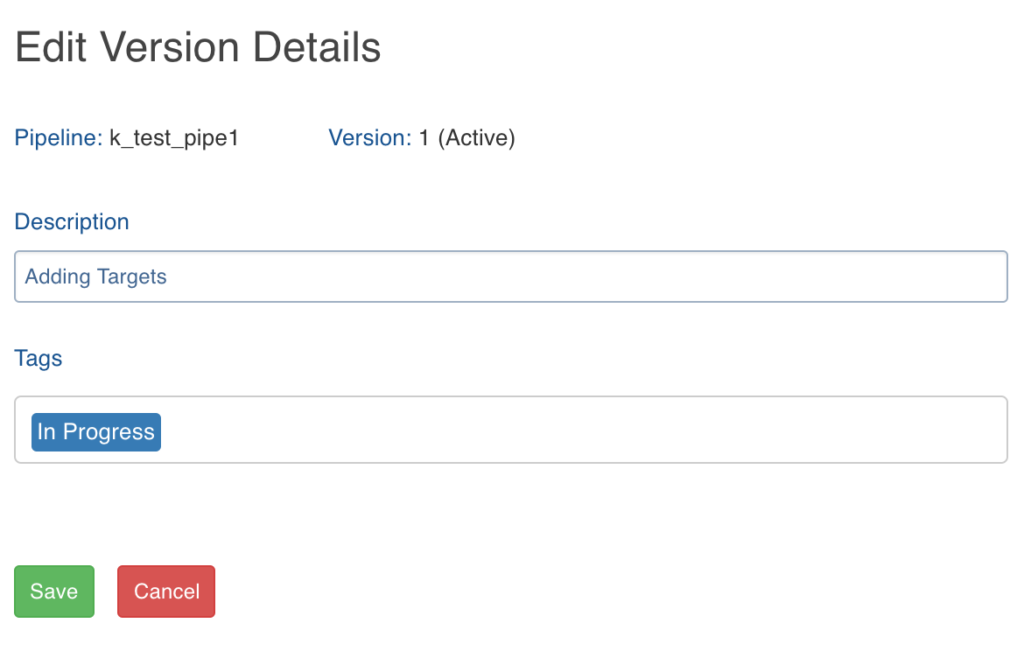
Task: Click the Pipeline label
Action: click(58, 139)
